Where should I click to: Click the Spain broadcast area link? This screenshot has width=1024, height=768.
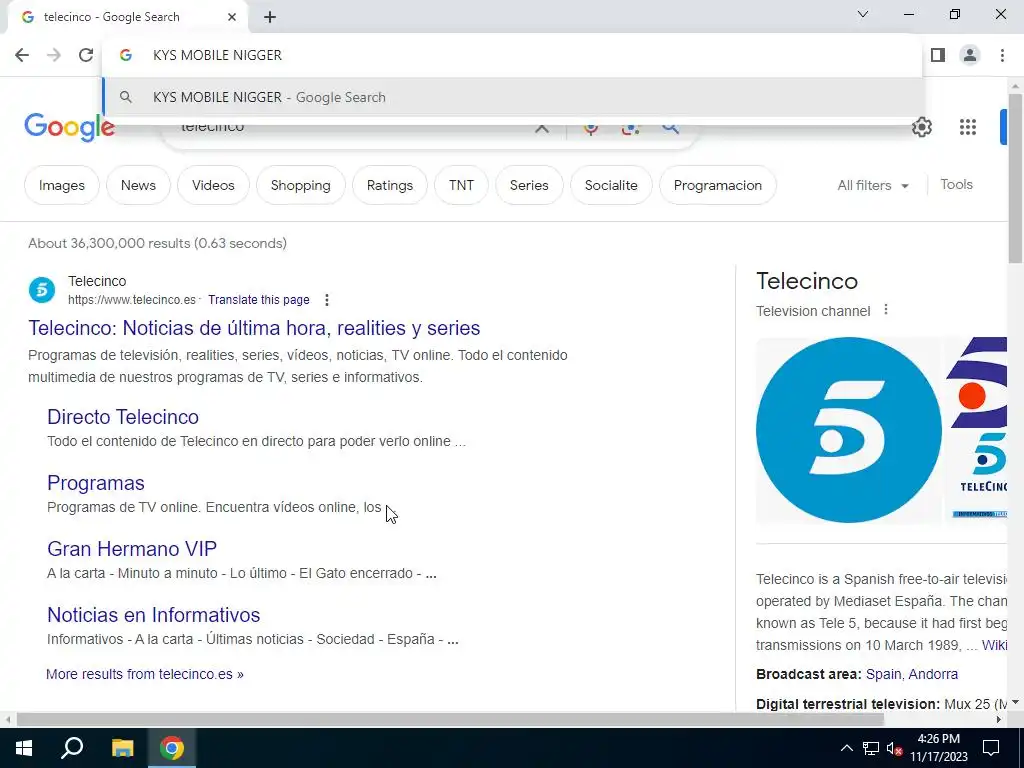coord(884,674)
